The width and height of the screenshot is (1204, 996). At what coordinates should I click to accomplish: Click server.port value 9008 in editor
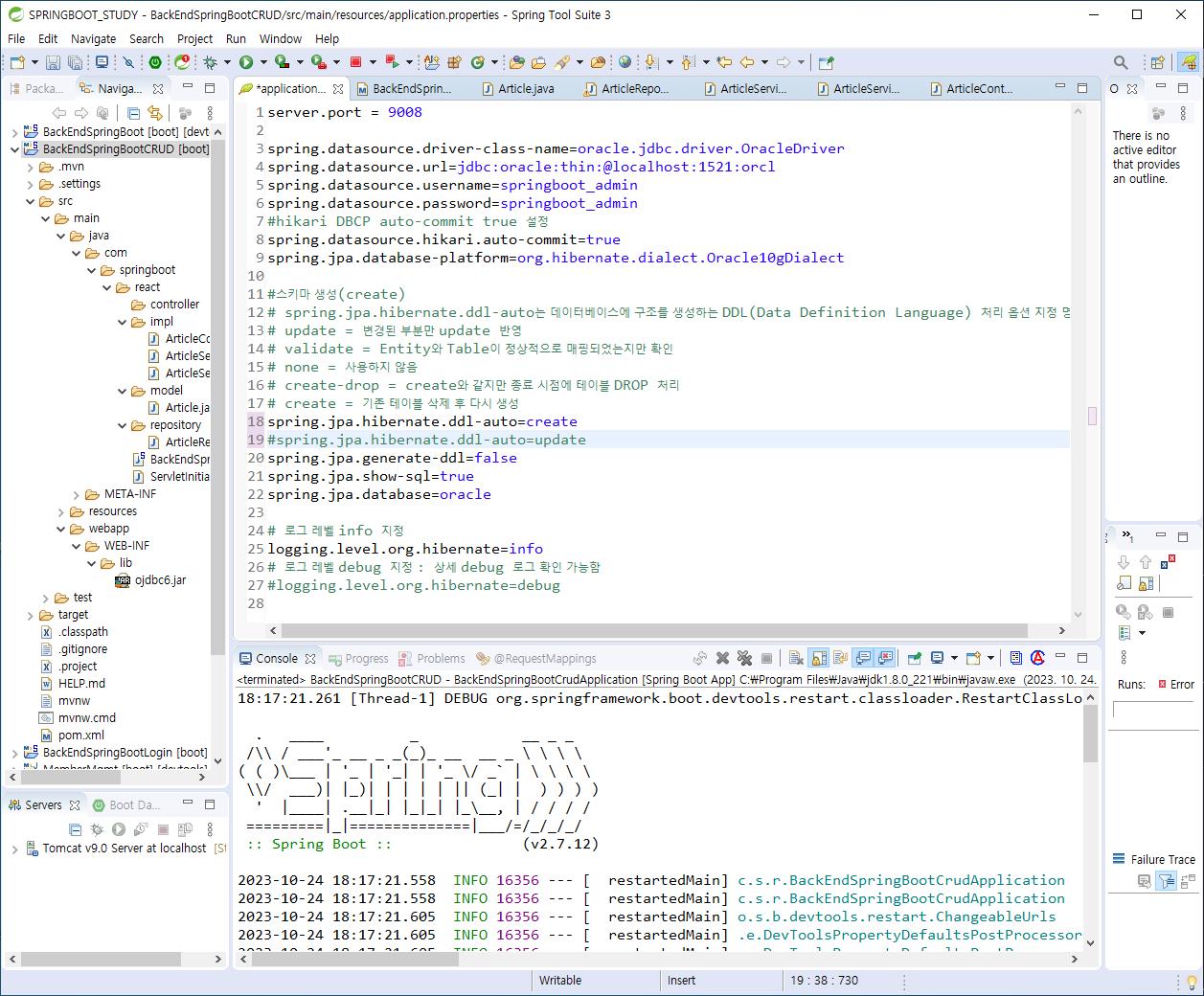405,112
